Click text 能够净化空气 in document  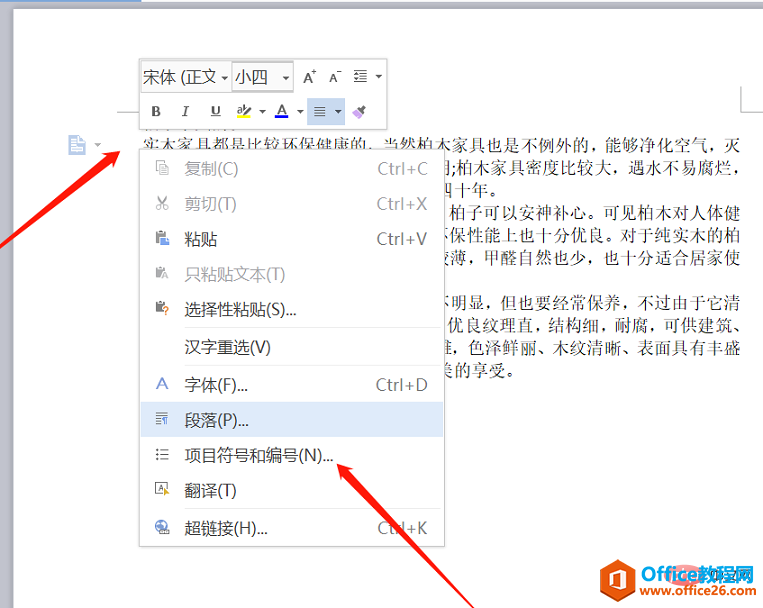coord(656,145)
